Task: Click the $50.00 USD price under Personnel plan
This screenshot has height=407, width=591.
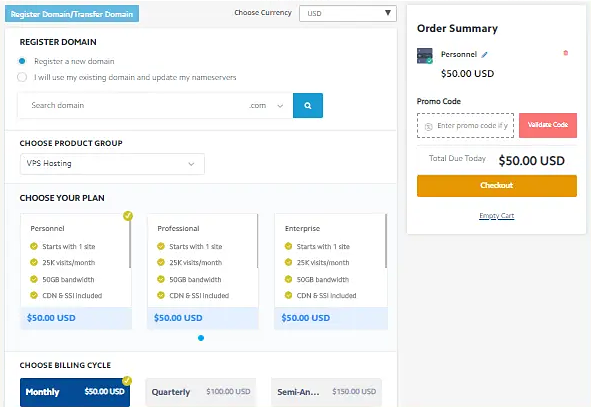Action: (51, 318)
